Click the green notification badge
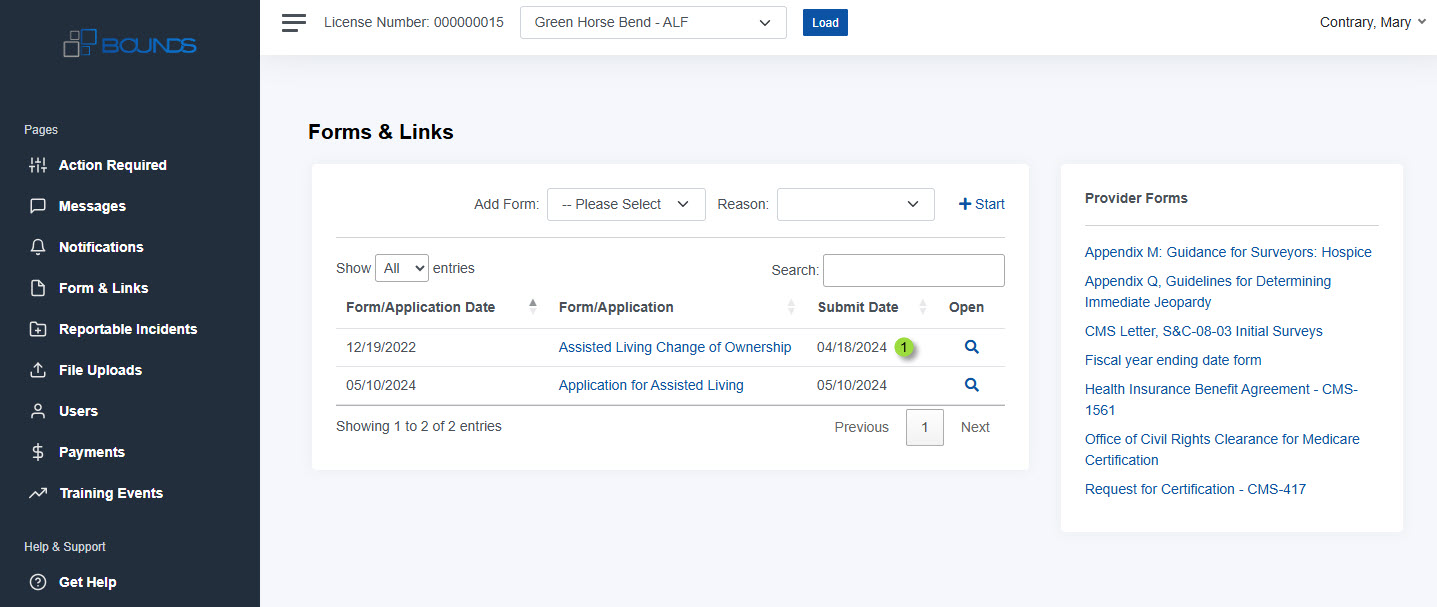 [x=904, y=347]
